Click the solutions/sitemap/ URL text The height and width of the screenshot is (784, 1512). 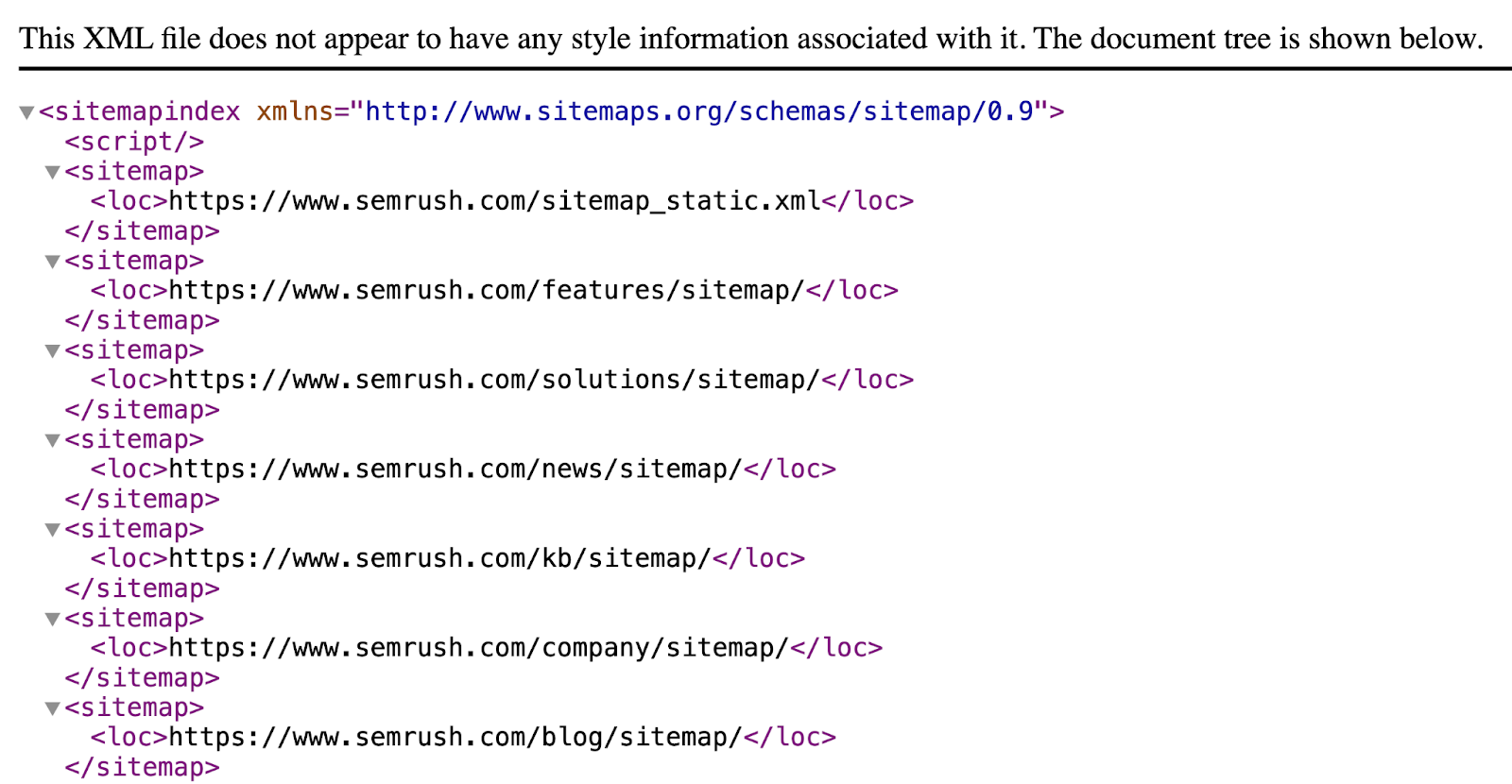click(493, 380)
